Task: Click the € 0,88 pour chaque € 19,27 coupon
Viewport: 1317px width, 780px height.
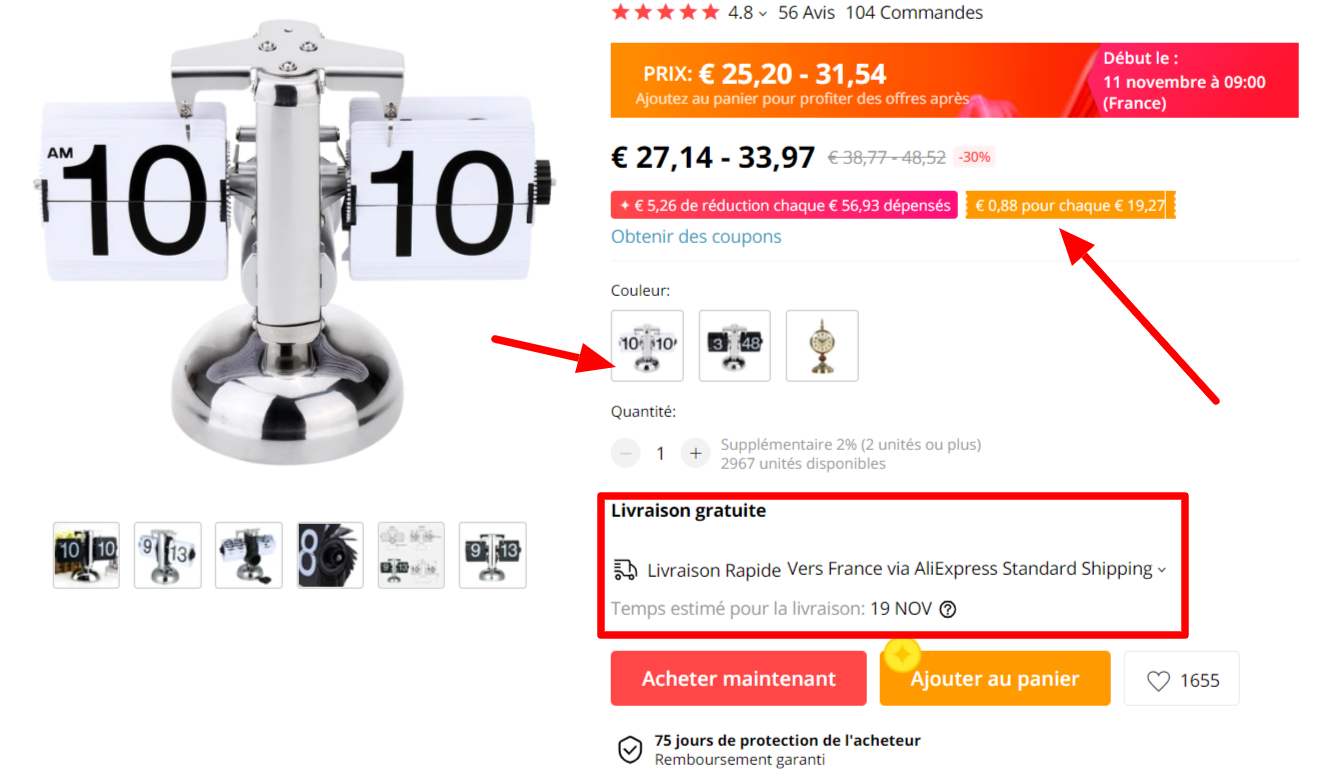Action: pos(1070,205)
